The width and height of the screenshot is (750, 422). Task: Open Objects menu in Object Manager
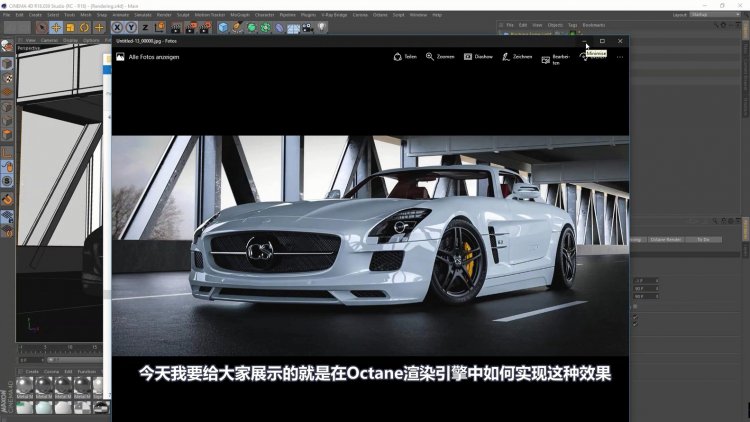point(555,25)
